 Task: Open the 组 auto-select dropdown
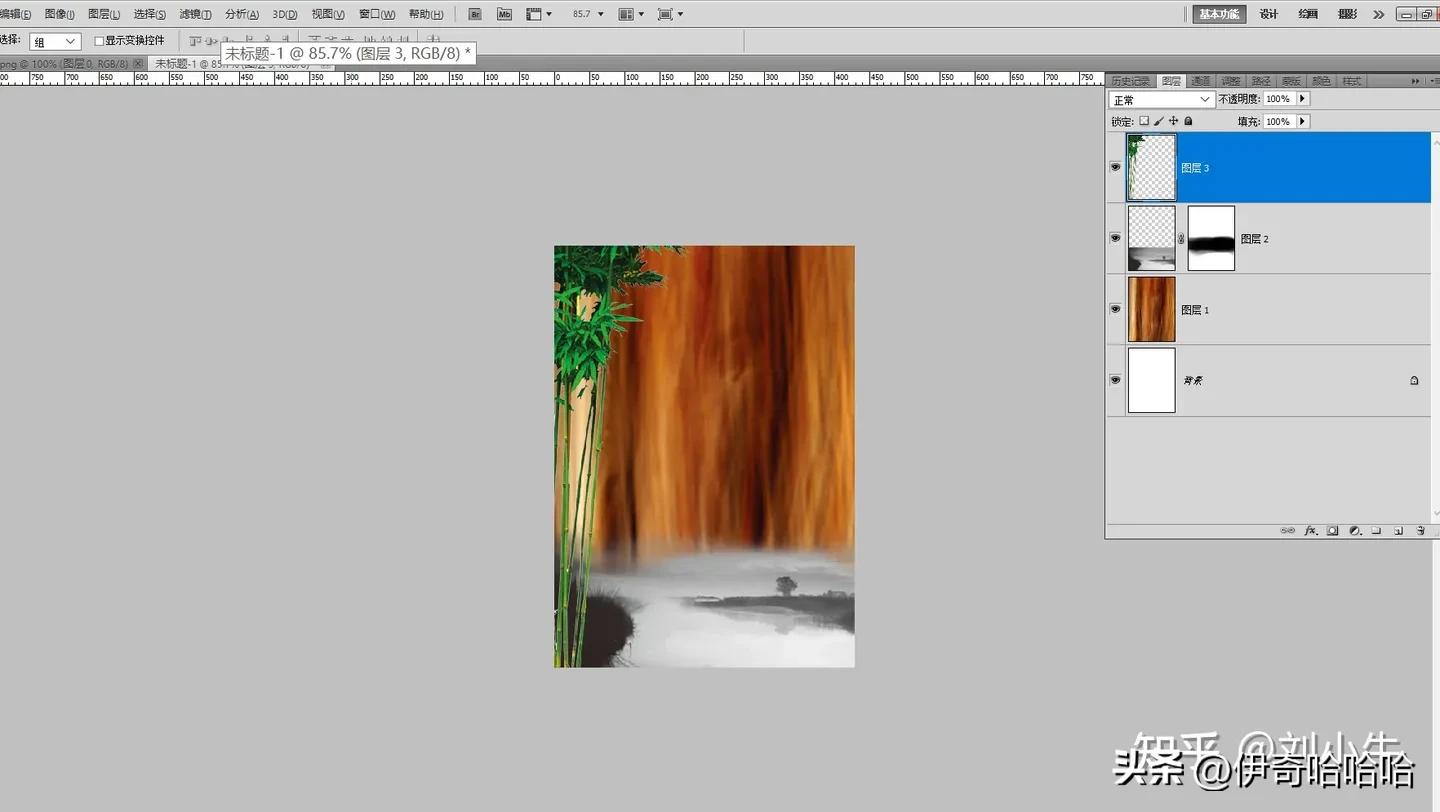[x=55, y=42]
